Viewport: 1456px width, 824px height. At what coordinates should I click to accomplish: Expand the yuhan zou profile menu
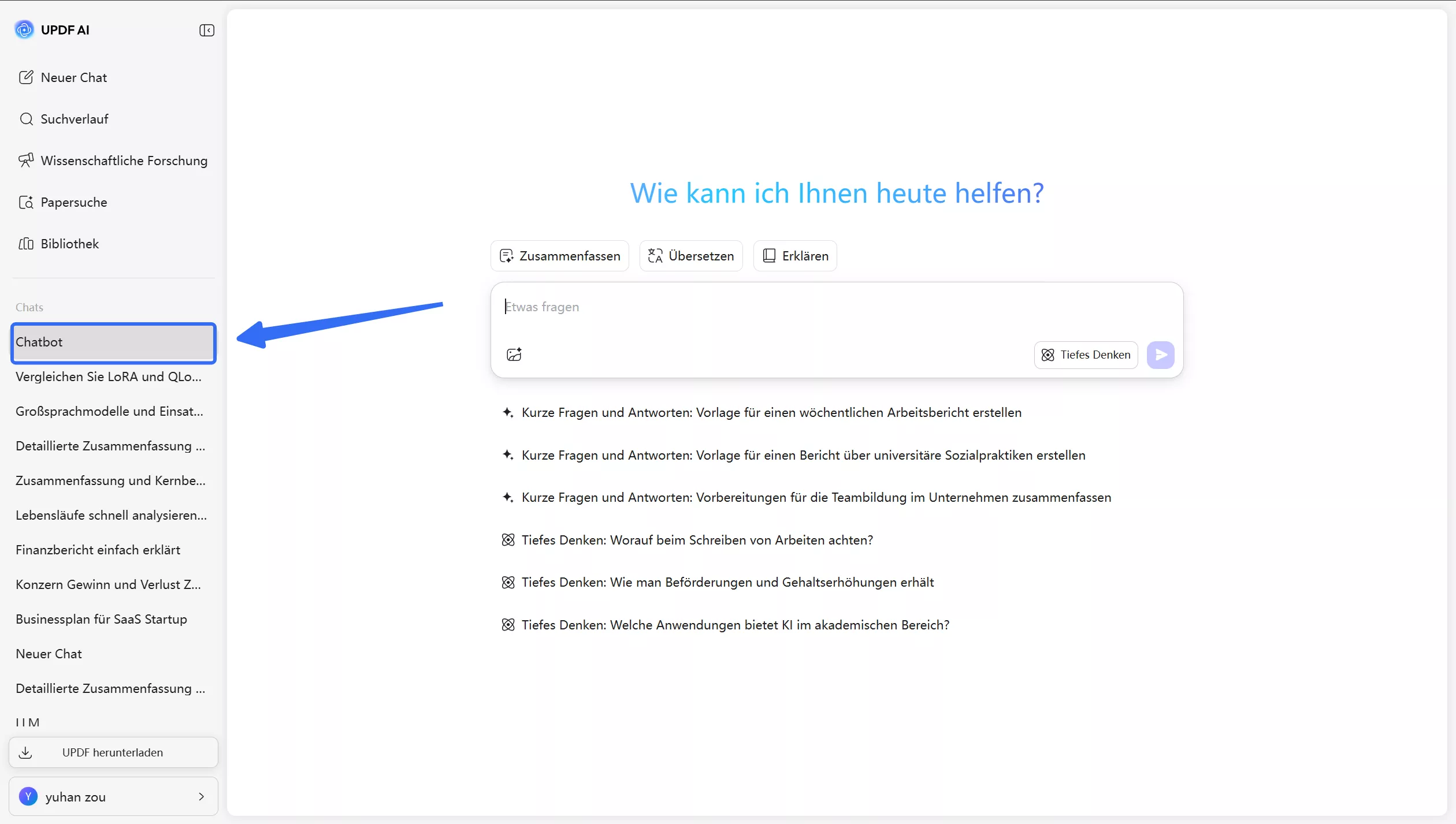(x=201, y=796)
